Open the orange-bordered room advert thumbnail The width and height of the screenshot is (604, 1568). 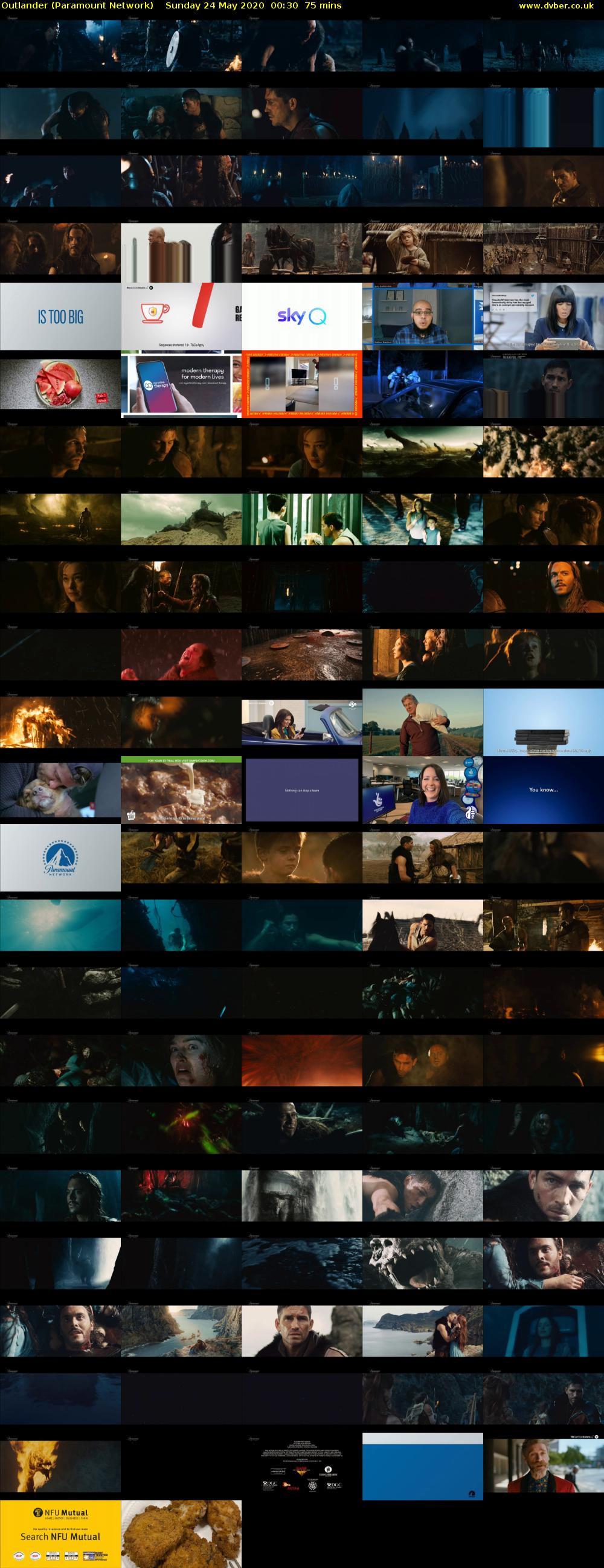[x=302, y=384]
